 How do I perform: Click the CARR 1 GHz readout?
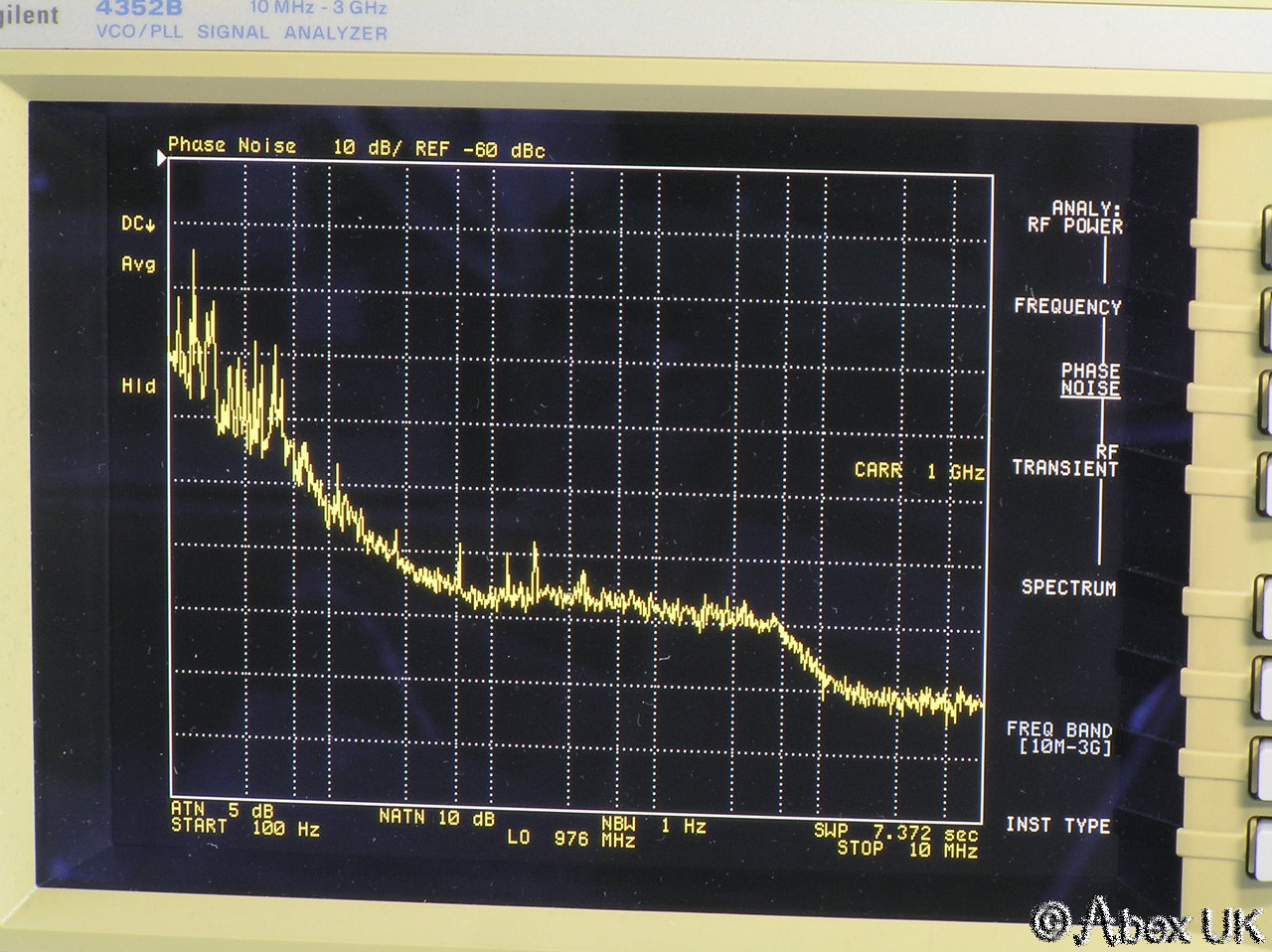pos(918,471)
